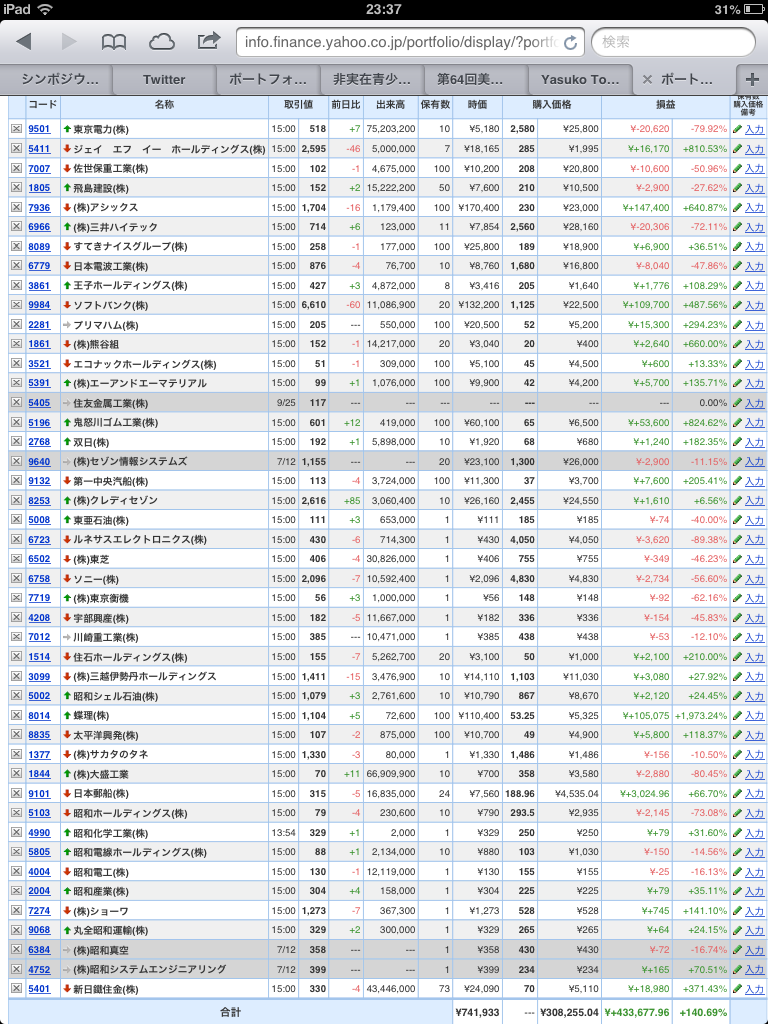768x1024 pixels.
Task: Delete 東京電力 row with X icon
Action: [16, 129]
